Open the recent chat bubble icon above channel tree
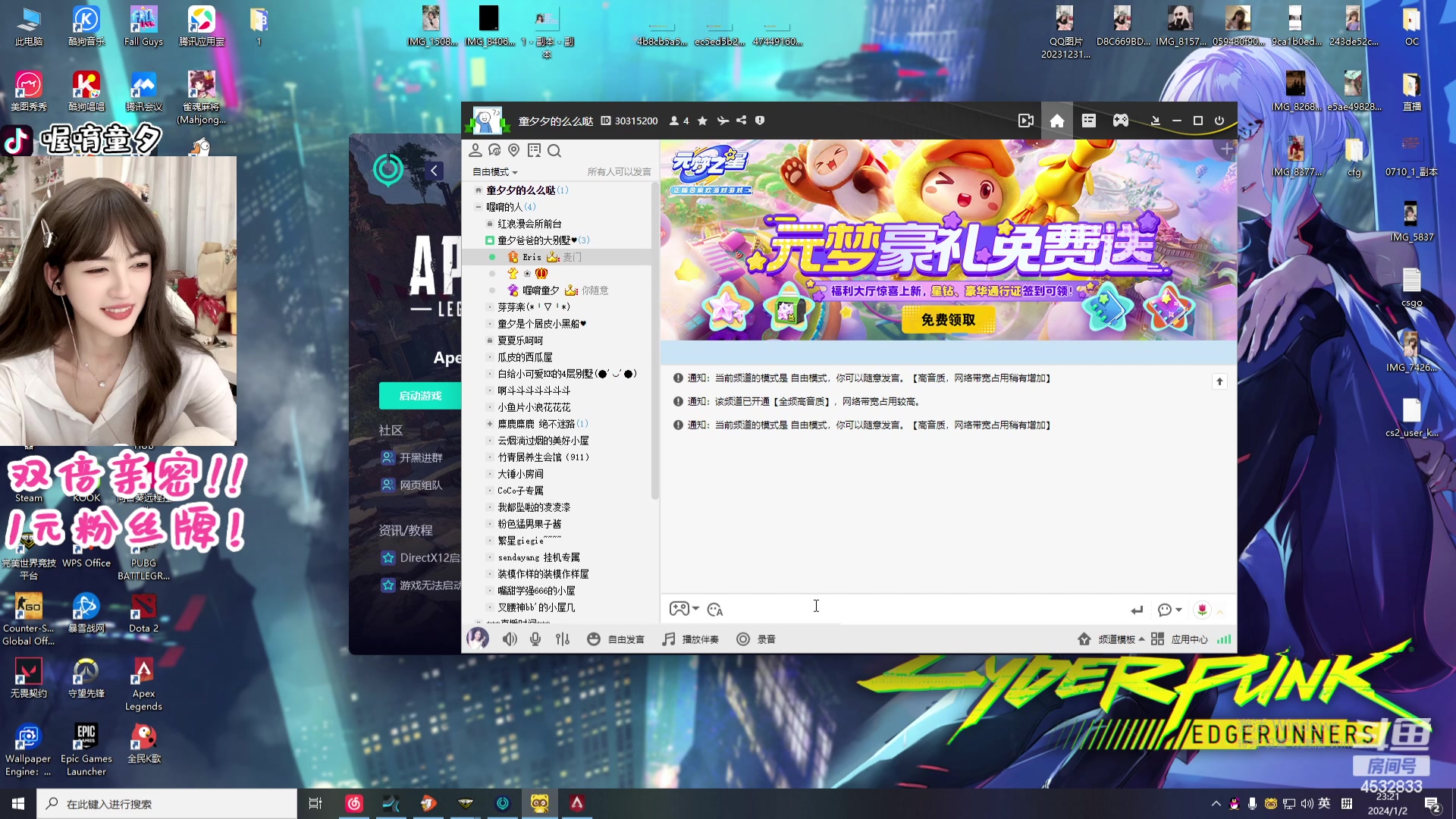1456x819 pixels. click(495, 150)
